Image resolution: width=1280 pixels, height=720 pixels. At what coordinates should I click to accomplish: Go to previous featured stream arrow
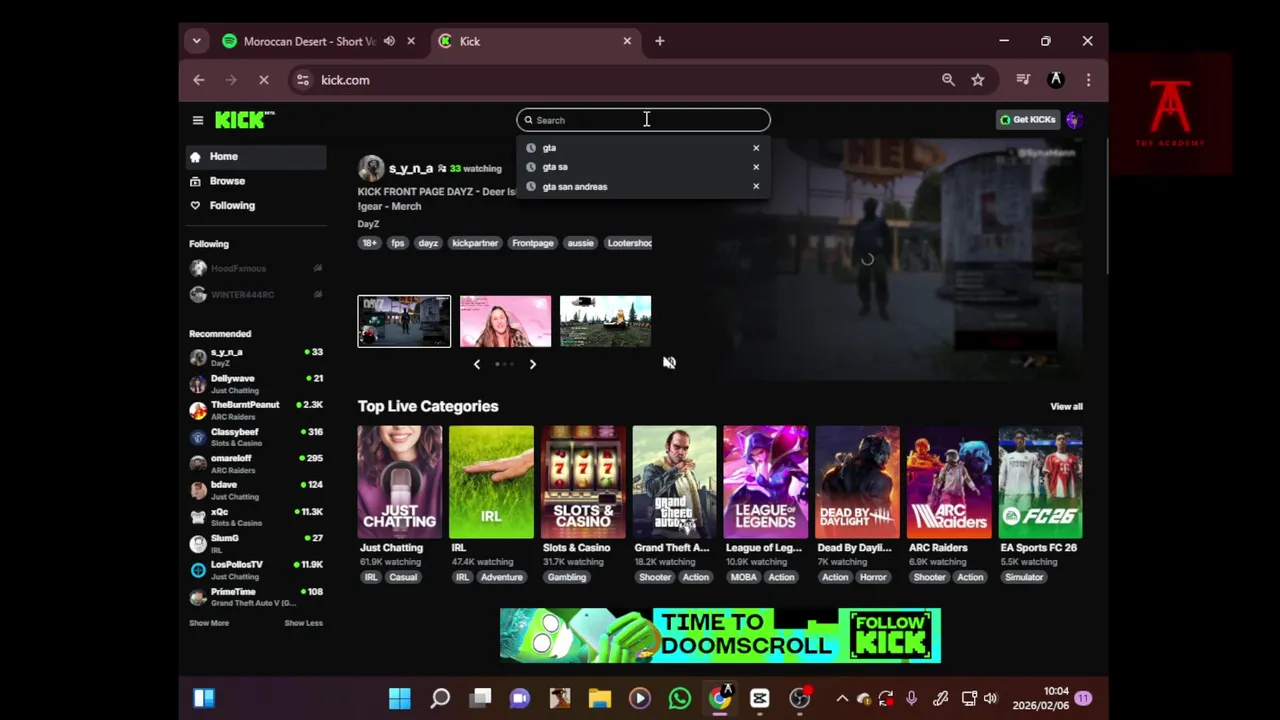point(476,364)
